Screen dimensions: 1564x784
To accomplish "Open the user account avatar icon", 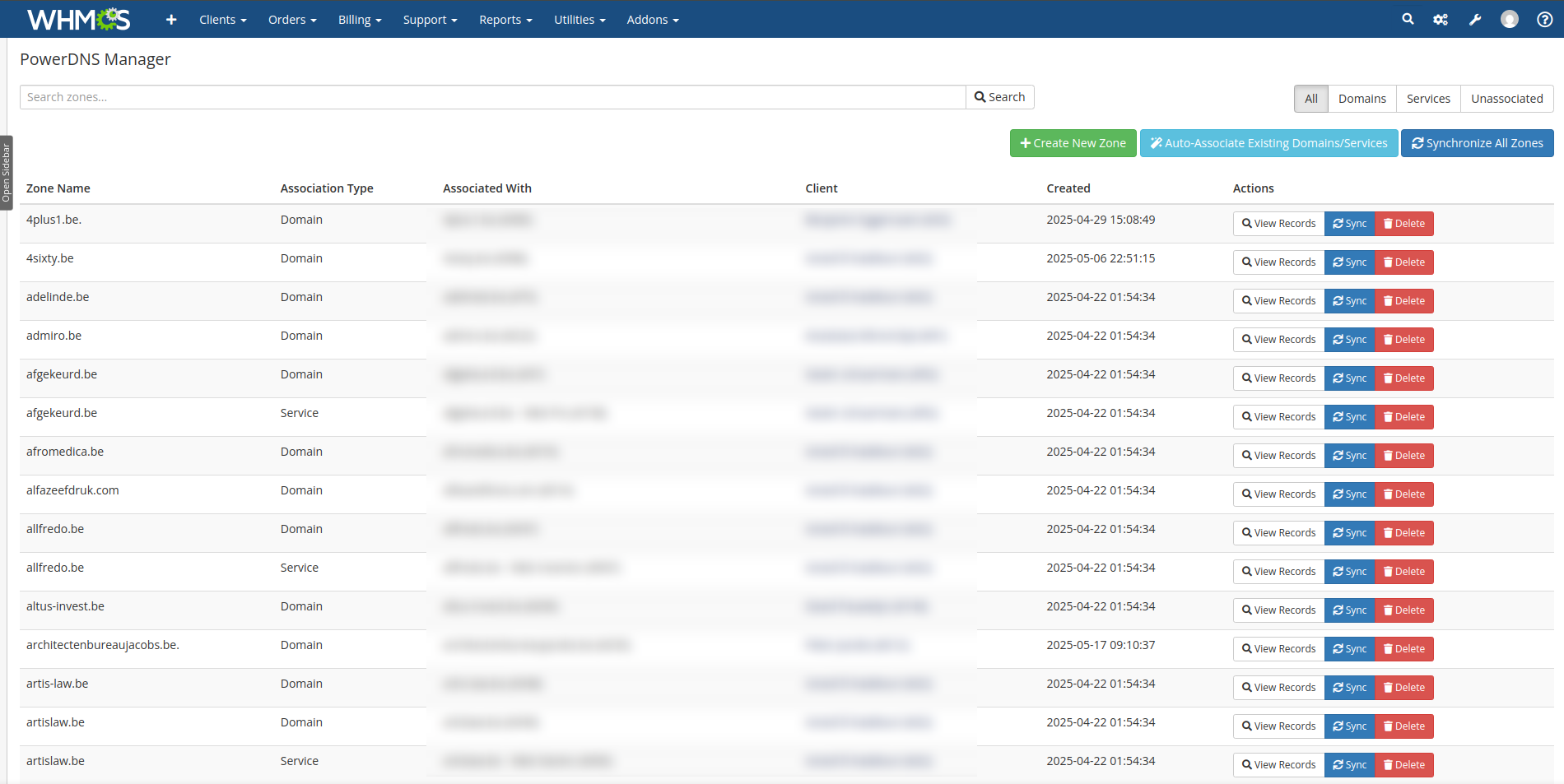I will click(x=1510, y=19).
